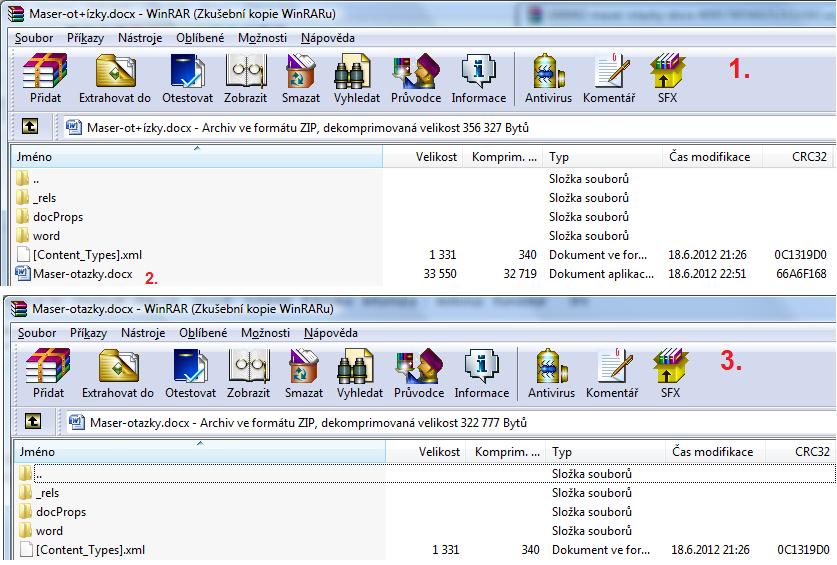Sort by Komprim. column in Maser-ot+ízky window
The height and width of the screenshot is (565, 837).
[503, 156]
